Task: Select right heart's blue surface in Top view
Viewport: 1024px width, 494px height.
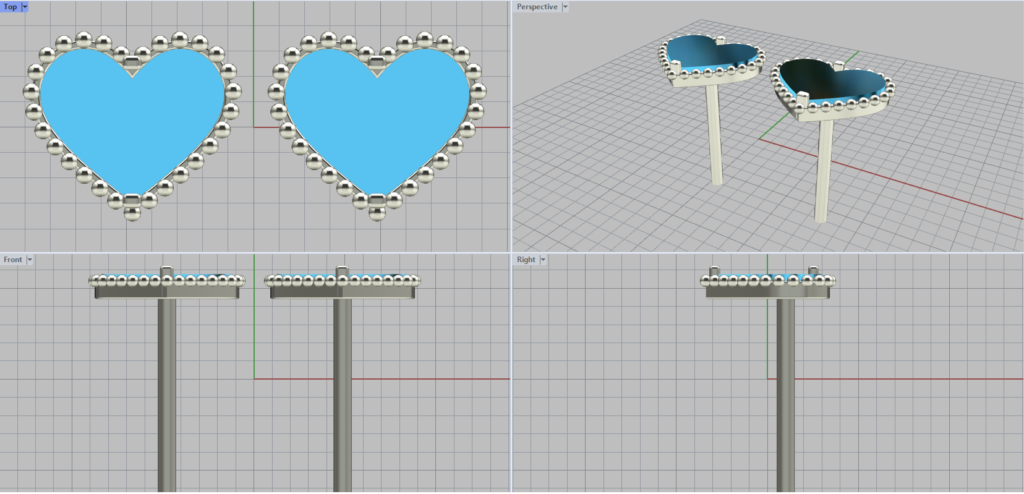Action: (x=376, y=115)
